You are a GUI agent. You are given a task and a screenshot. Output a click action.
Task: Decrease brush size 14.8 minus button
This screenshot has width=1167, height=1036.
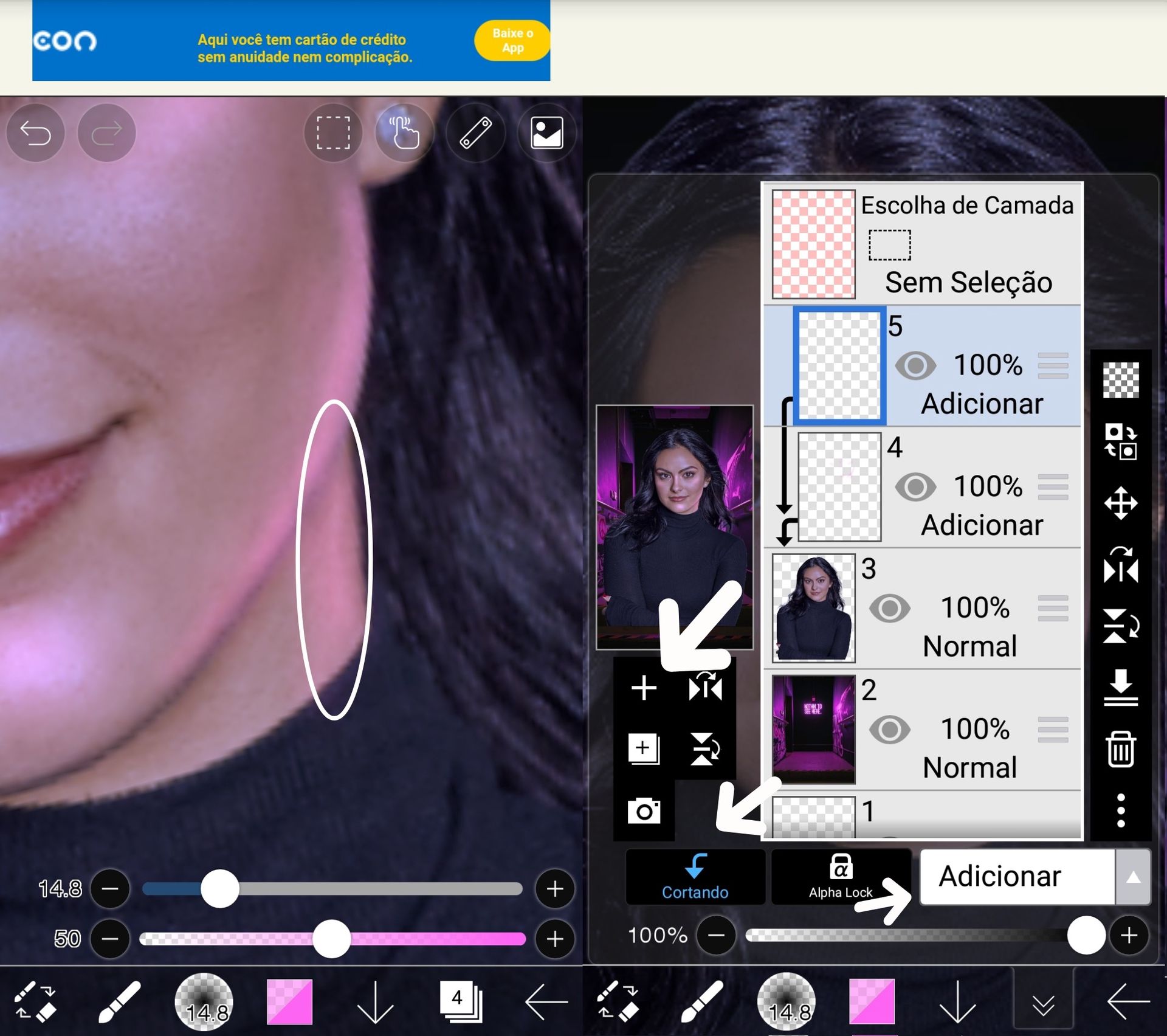pyautogui.click(x=110, y=889)
